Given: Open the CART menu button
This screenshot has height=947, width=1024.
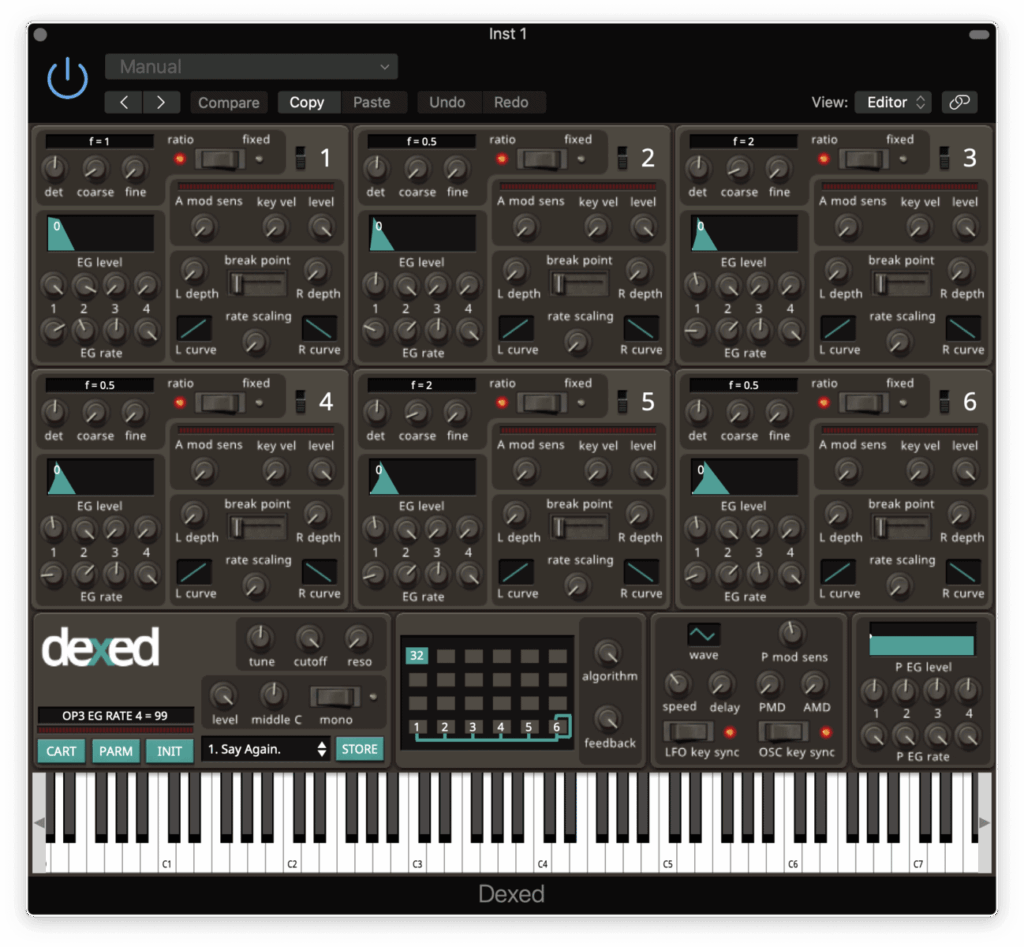Looking at the screenshot, I should pos(61,751).
